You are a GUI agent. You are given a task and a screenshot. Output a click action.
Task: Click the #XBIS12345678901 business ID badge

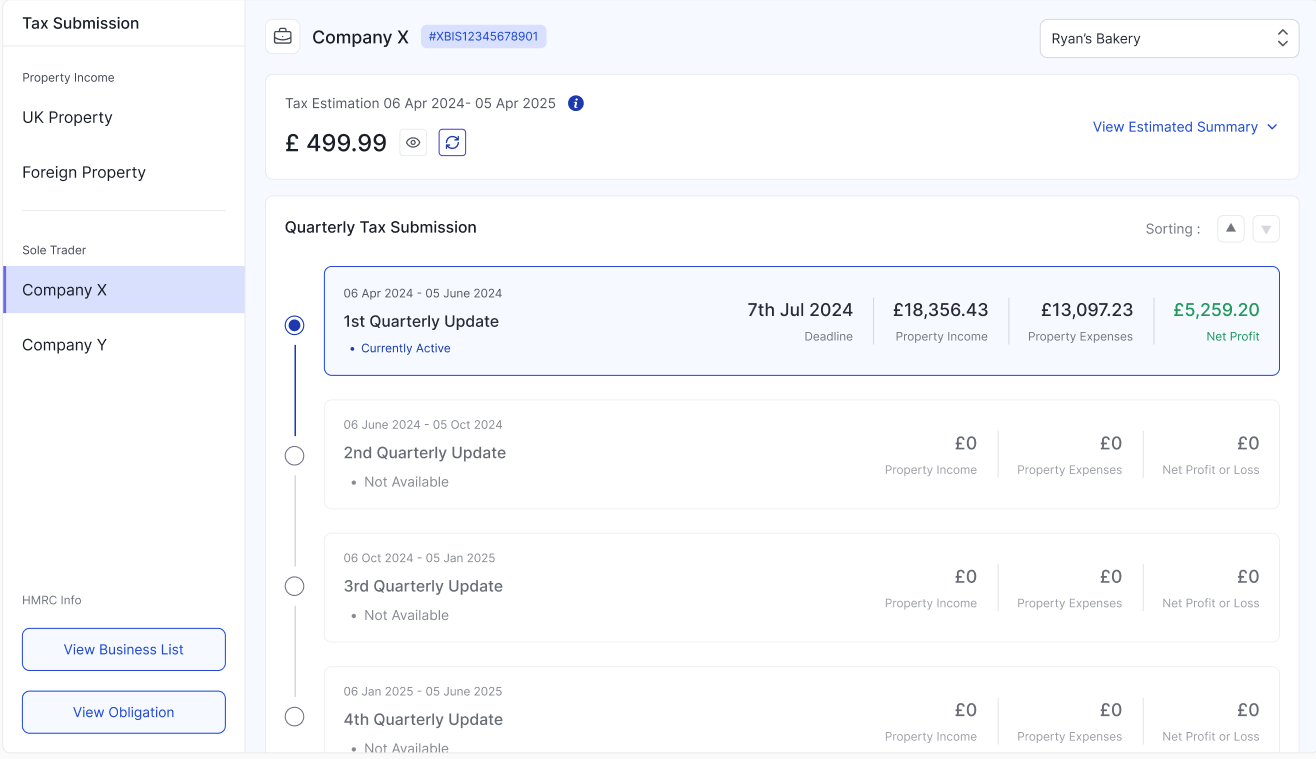[483, 37]
